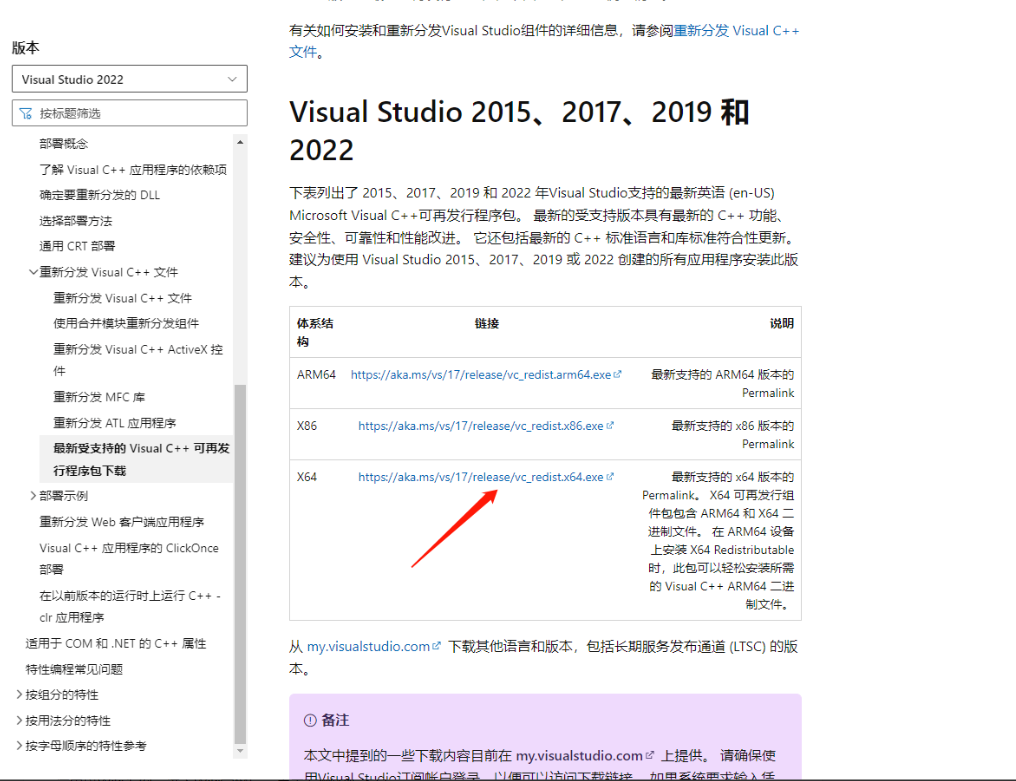Select 重新分发 ATL 应用程序
Viewport: 1016px width, 781px height.
pos(115,423)
